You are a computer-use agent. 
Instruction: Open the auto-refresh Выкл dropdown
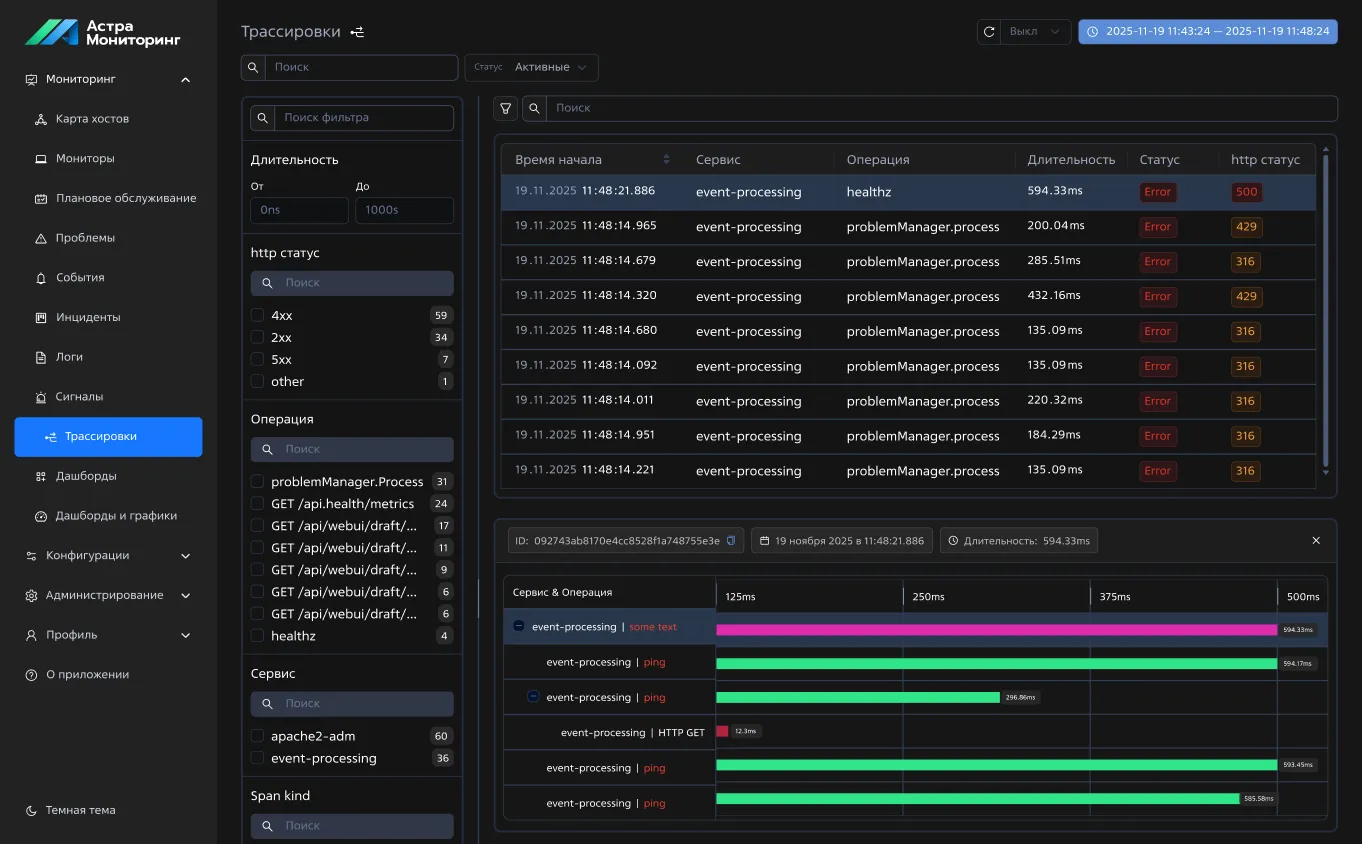1035,32
